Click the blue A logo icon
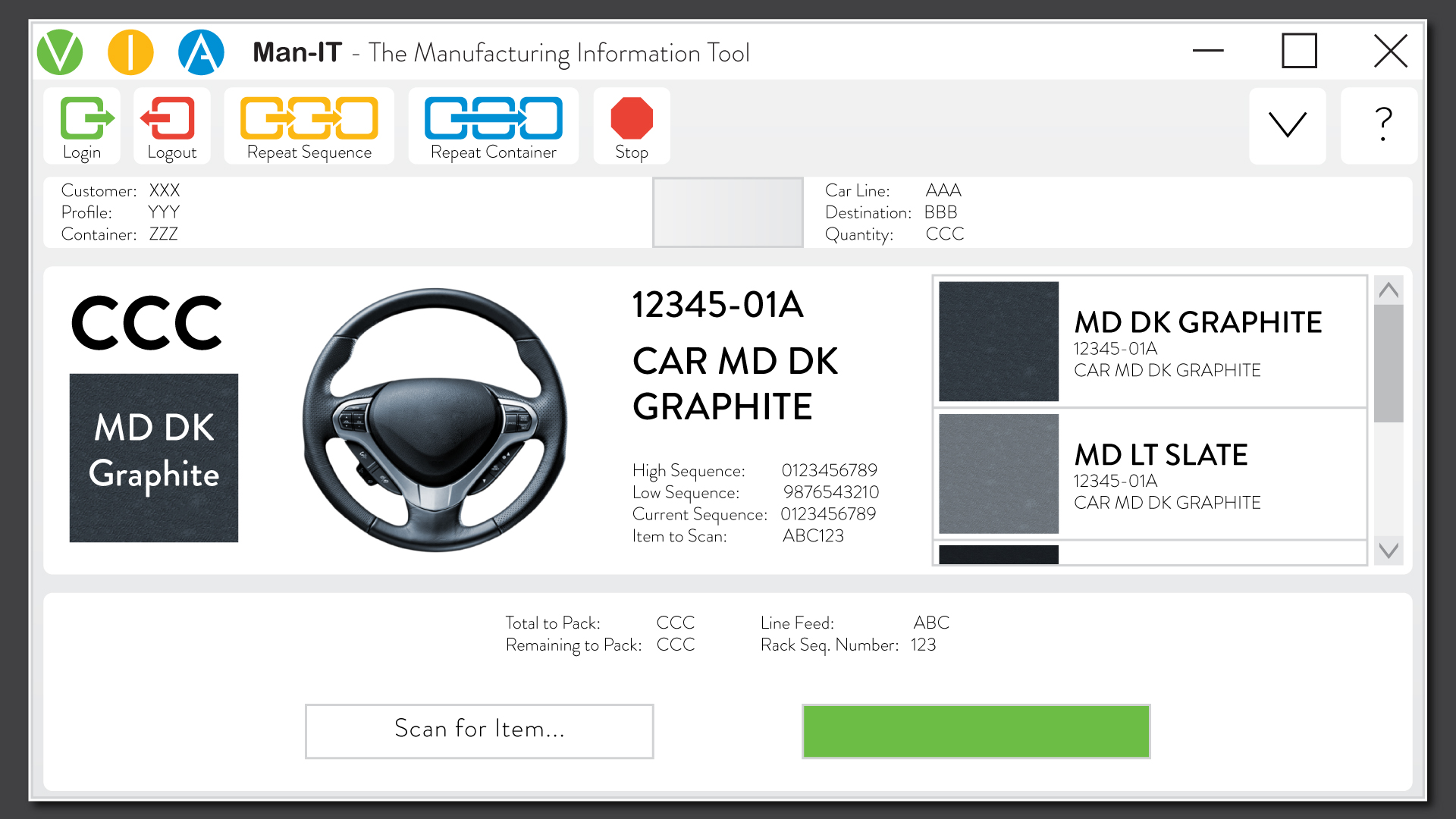1456x819 pixels. (201, 52)
